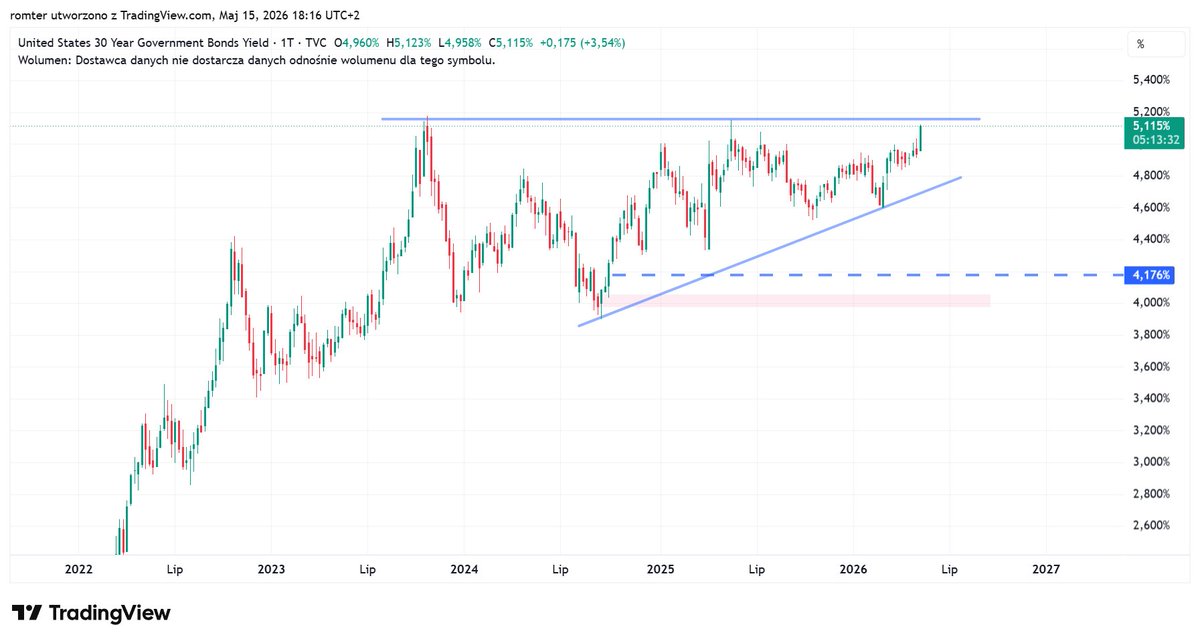
Task: Click the 2022 time axis label
Action: tap(78, 569)
